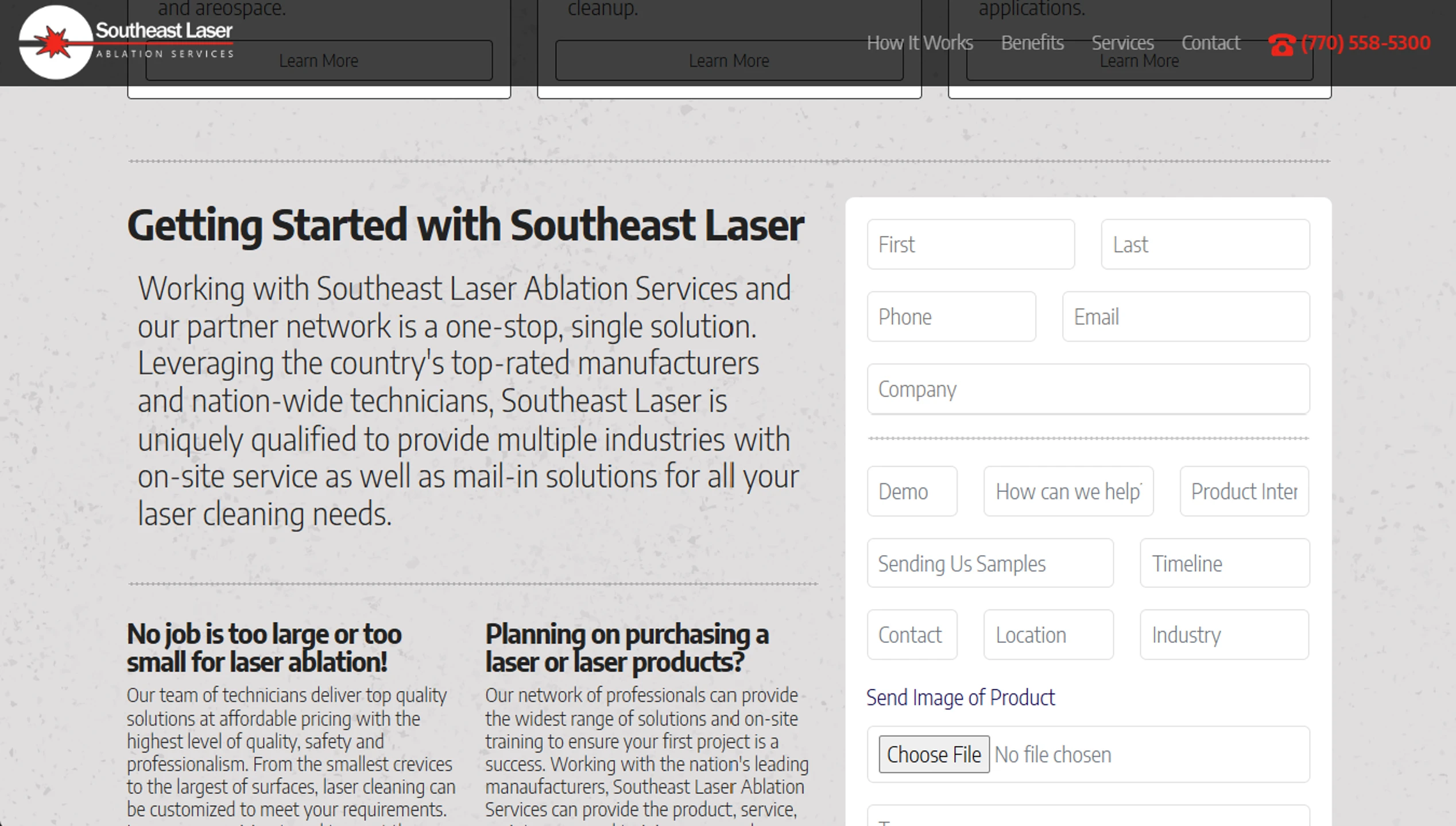Expand the Sending Us Samples dropdown
The width and height of the screenshot is (1456, 826).
(990, 563)
